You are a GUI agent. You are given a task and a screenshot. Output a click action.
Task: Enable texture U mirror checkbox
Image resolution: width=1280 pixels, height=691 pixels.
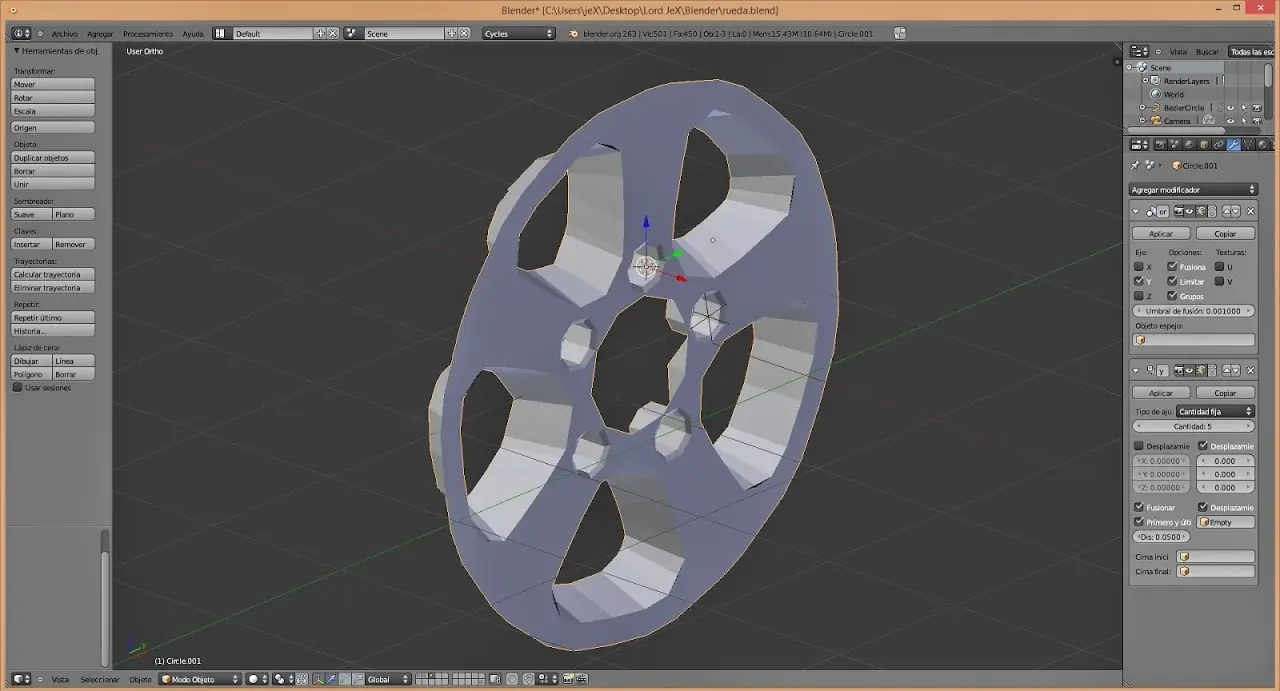(1219, 267)
